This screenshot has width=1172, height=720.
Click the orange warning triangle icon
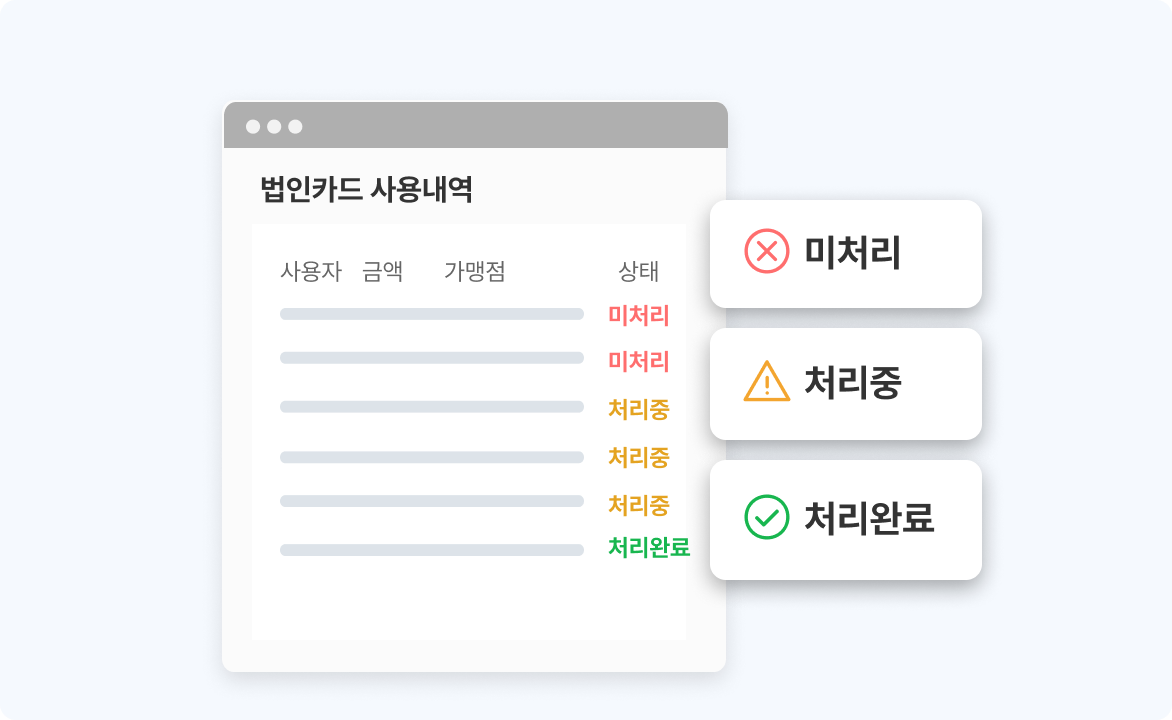[767, 382]
